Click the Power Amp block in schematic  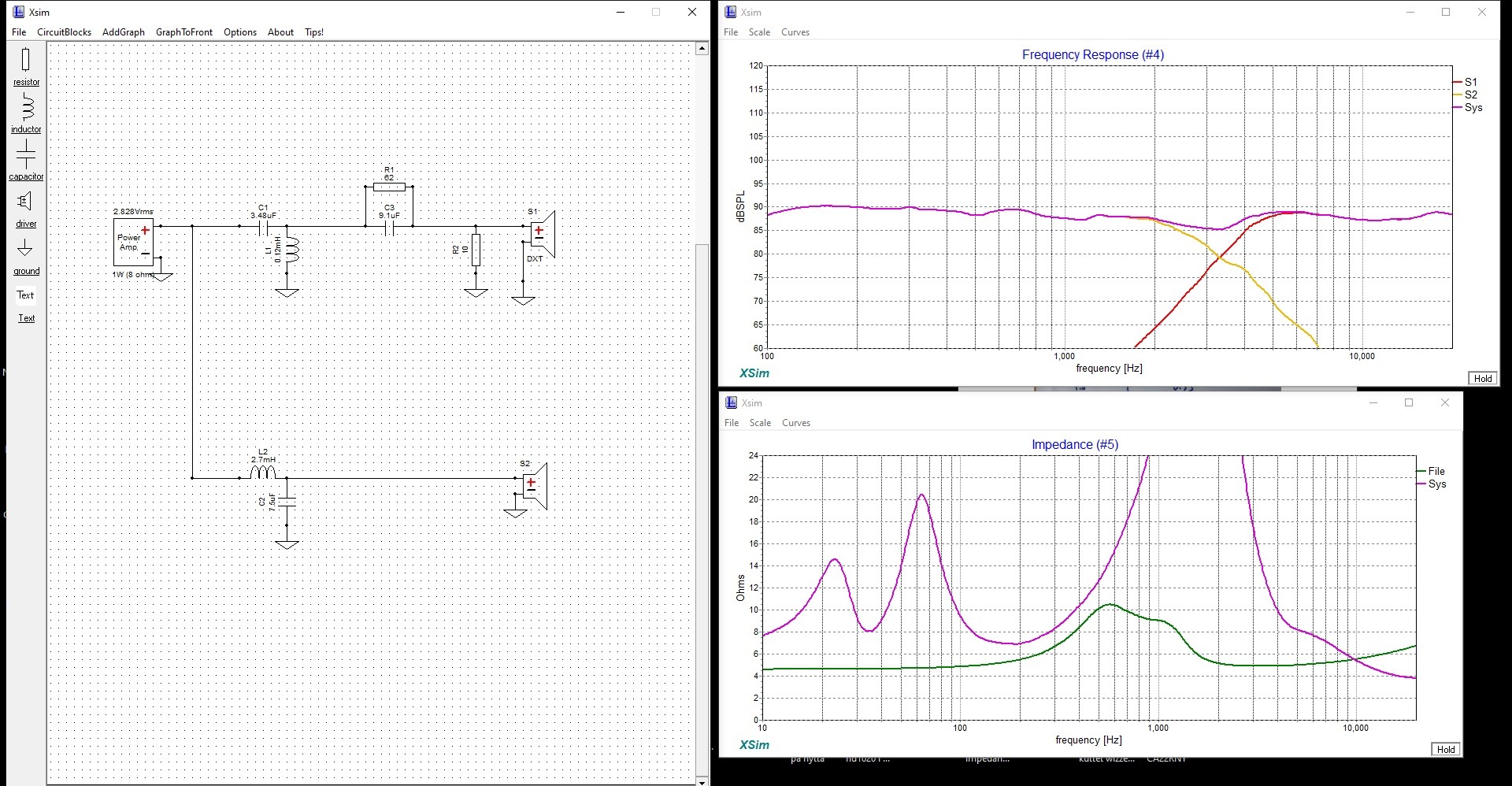point(133,242)
